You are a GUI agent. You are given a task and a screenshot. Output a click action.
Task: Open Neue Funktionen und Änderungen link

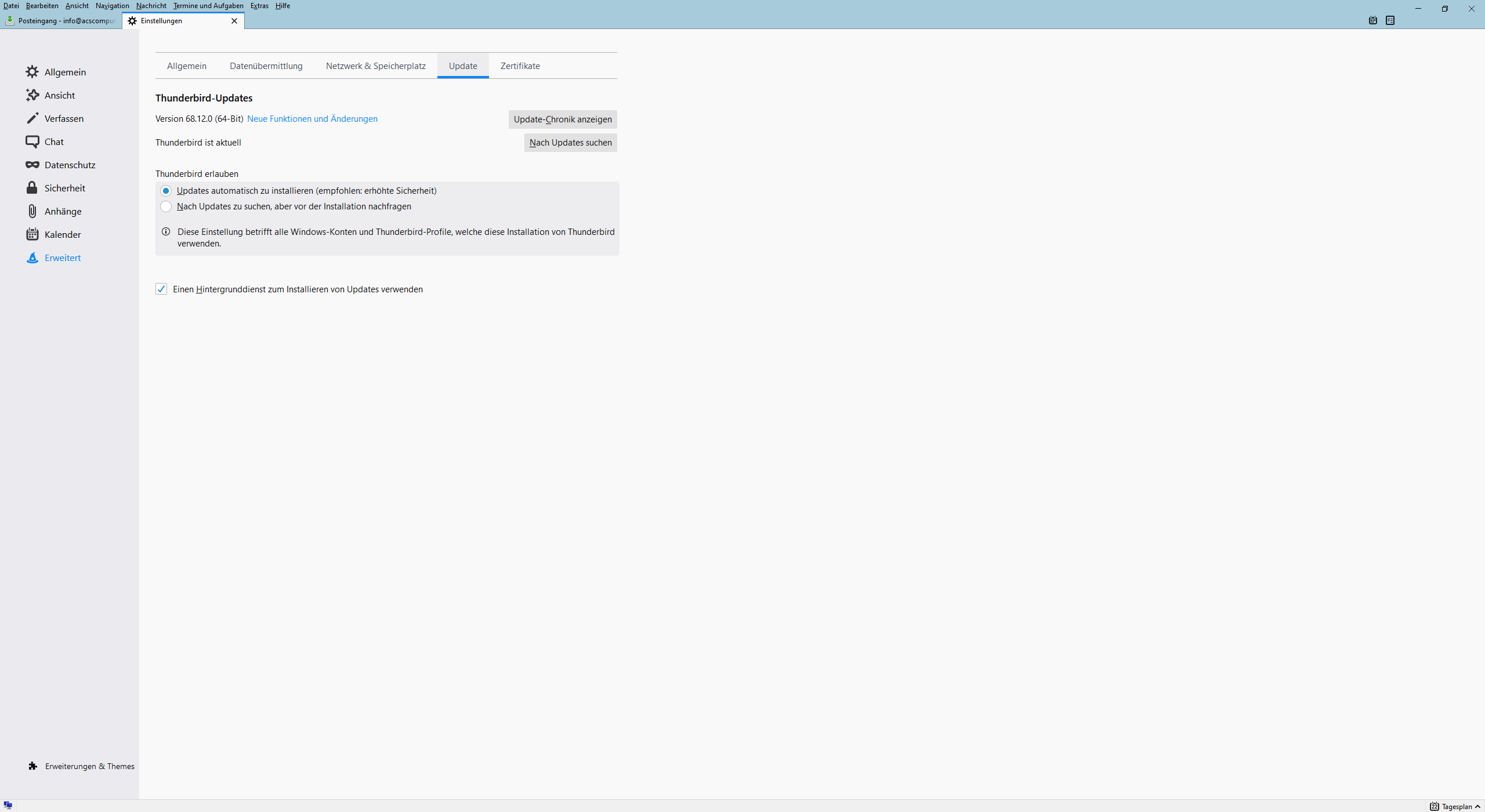[x=312, y=119]
